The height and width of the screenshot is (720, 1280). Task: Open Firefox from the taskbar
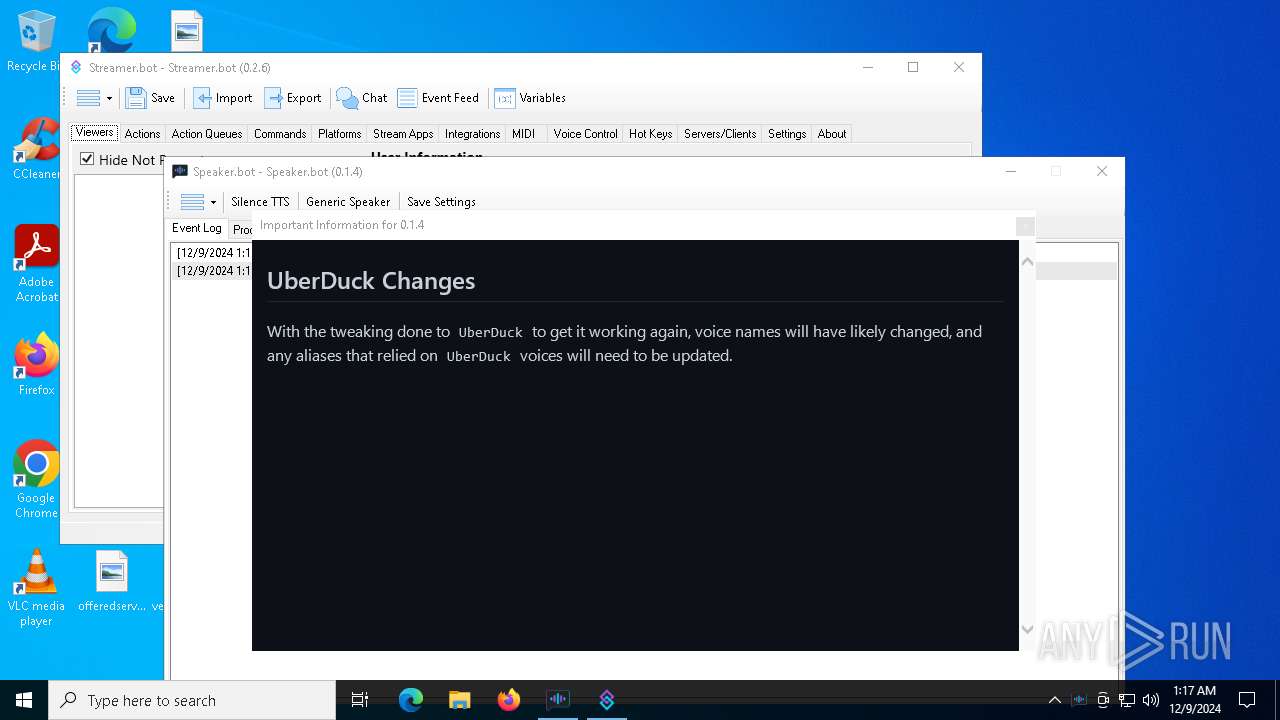tap(508, 700)
